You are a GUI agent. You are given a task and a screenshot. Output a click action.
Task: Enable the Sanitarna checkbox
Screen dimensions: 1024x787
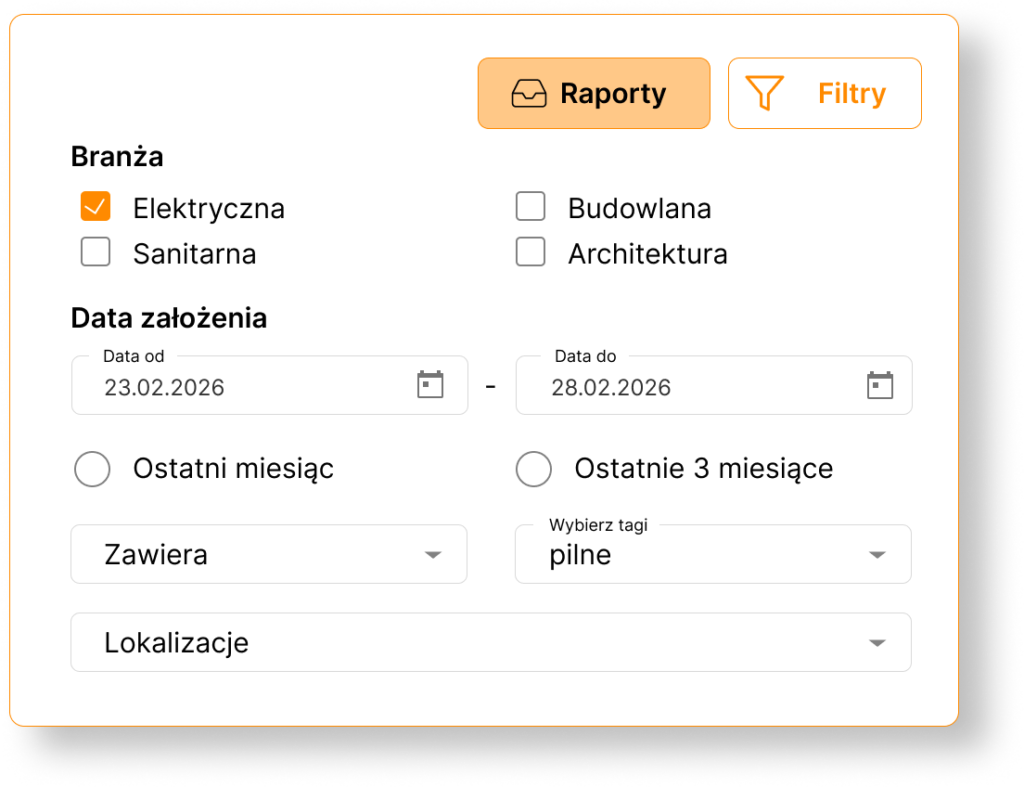95,252
